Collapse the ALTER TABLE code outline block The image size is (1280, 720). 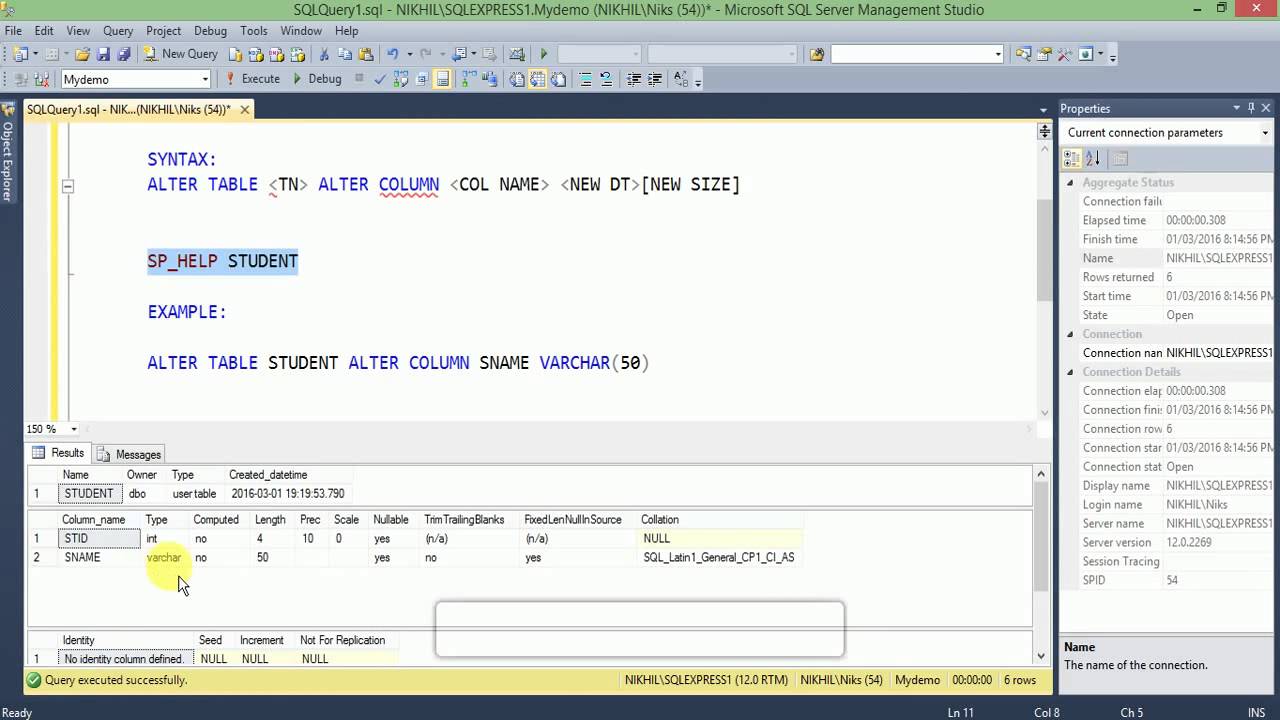click(67, 185)
